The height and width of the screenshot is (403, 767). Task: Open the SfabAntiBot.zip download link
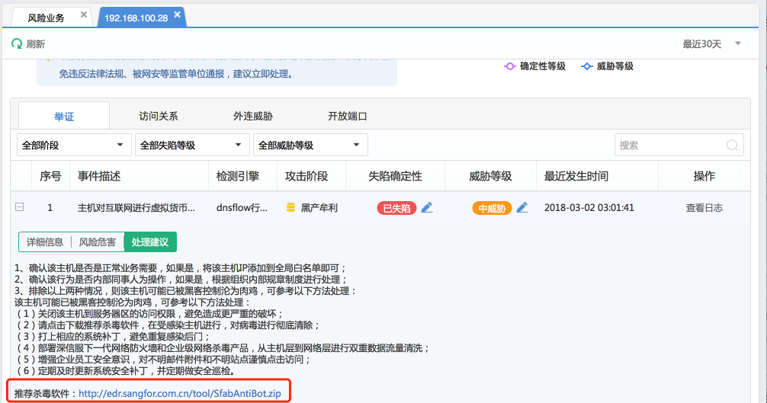click(x=180, y=393)
